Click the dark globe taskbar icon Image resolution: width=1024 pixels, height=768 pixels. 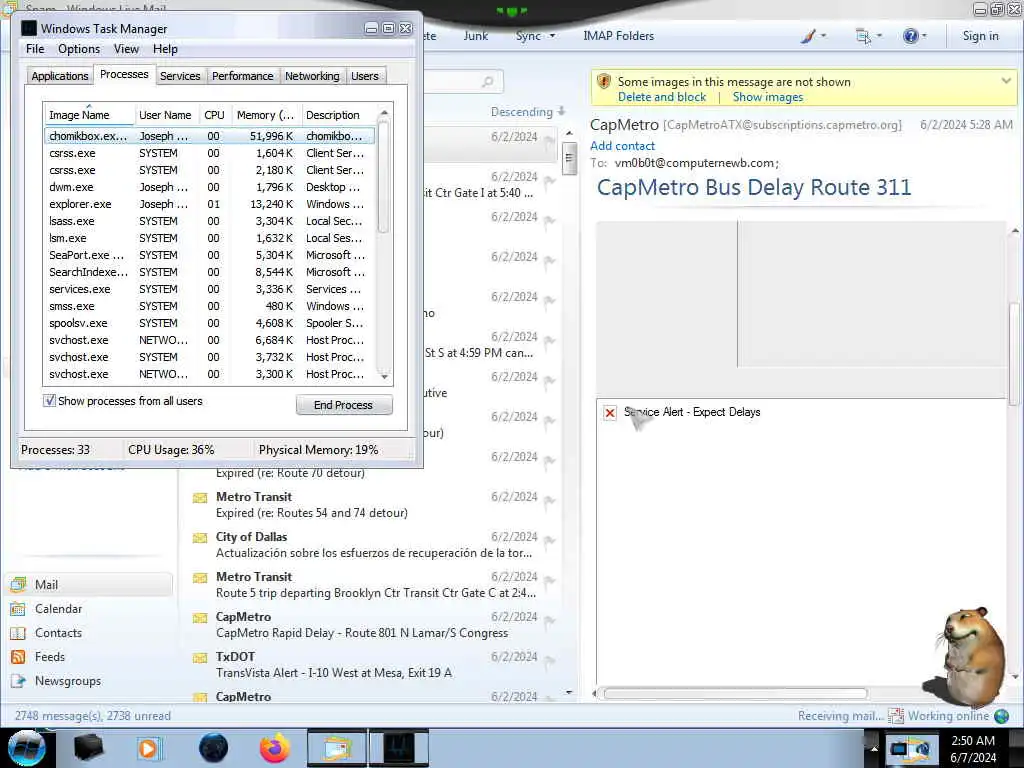[213, 748]
